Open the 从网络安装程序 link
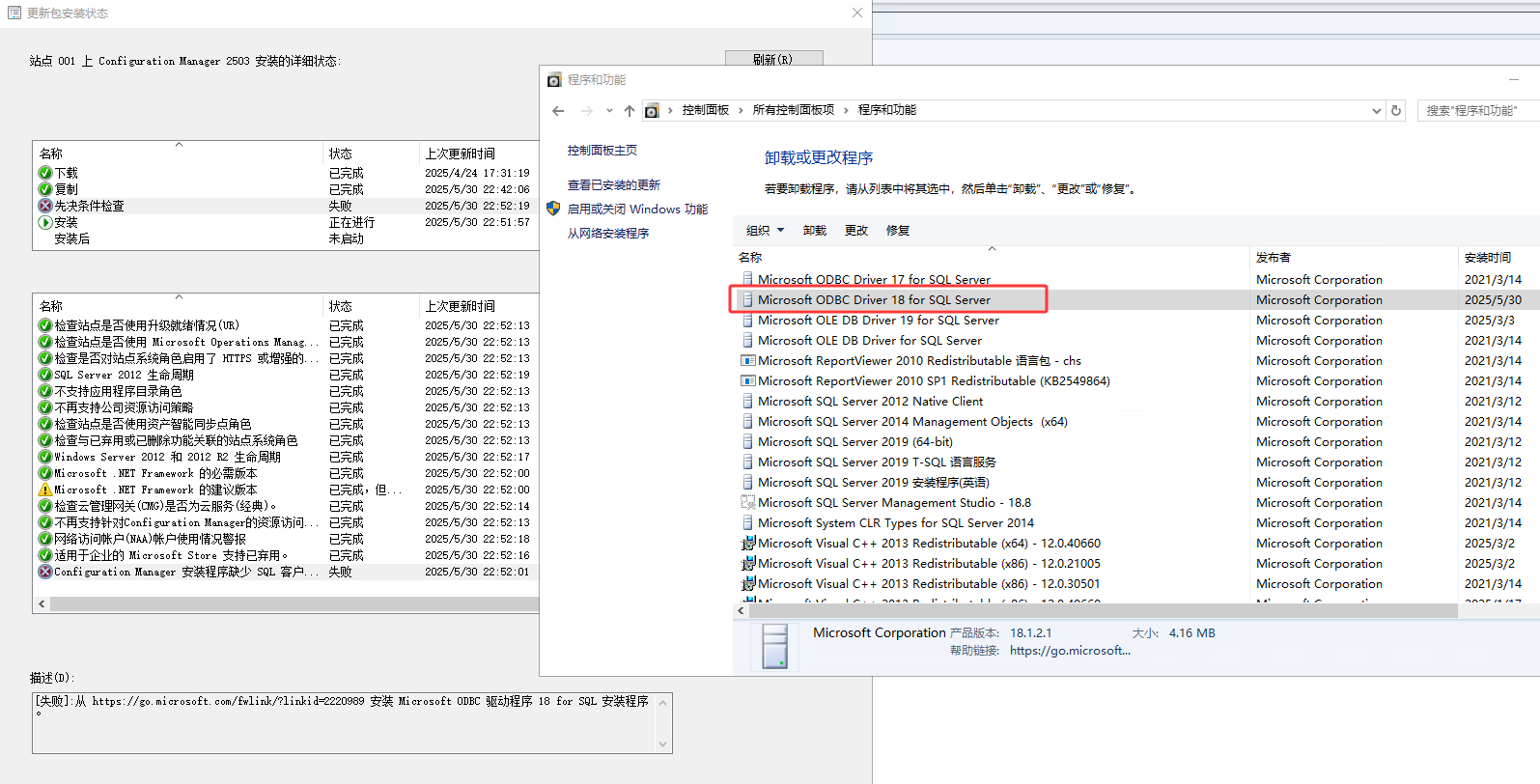Image resolution: width=1540 pixels, height=784 pixels. 607,233
